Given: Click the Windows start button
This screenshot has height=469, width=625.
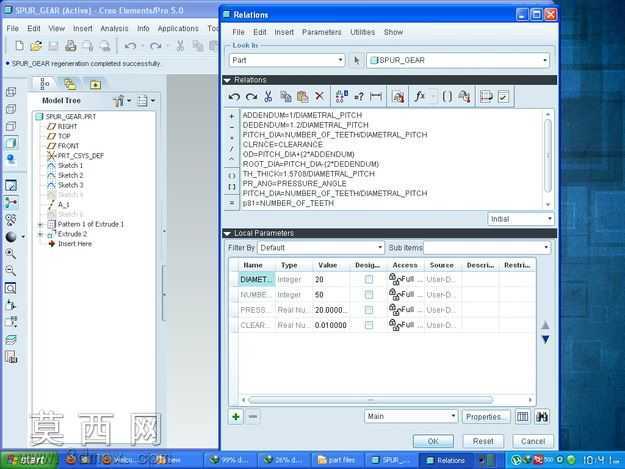Looking at the screenshot, I should pyautogui.click(x=29, y=460).
